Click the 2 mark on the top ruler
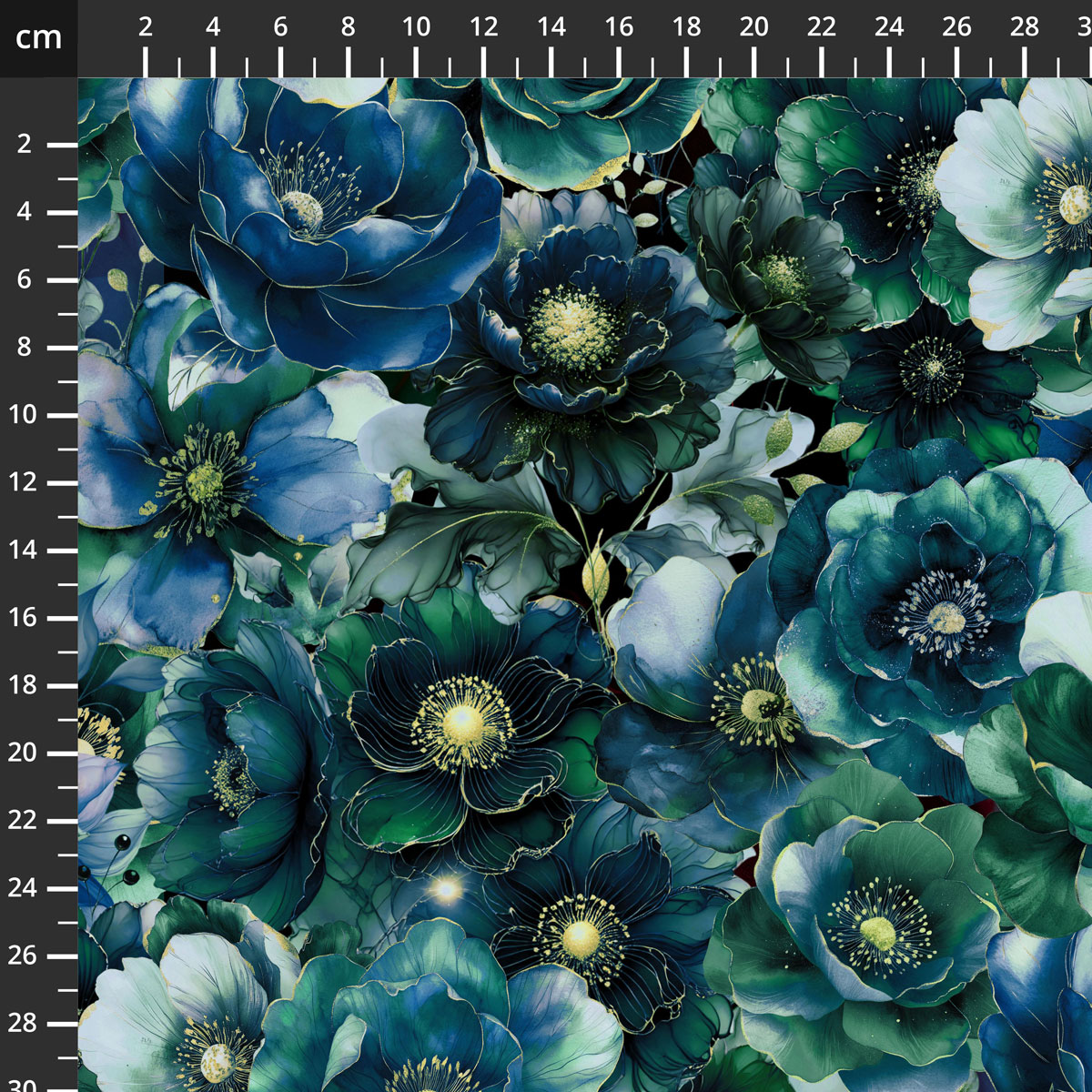1092x1092 pixels. tap(146, 27)
